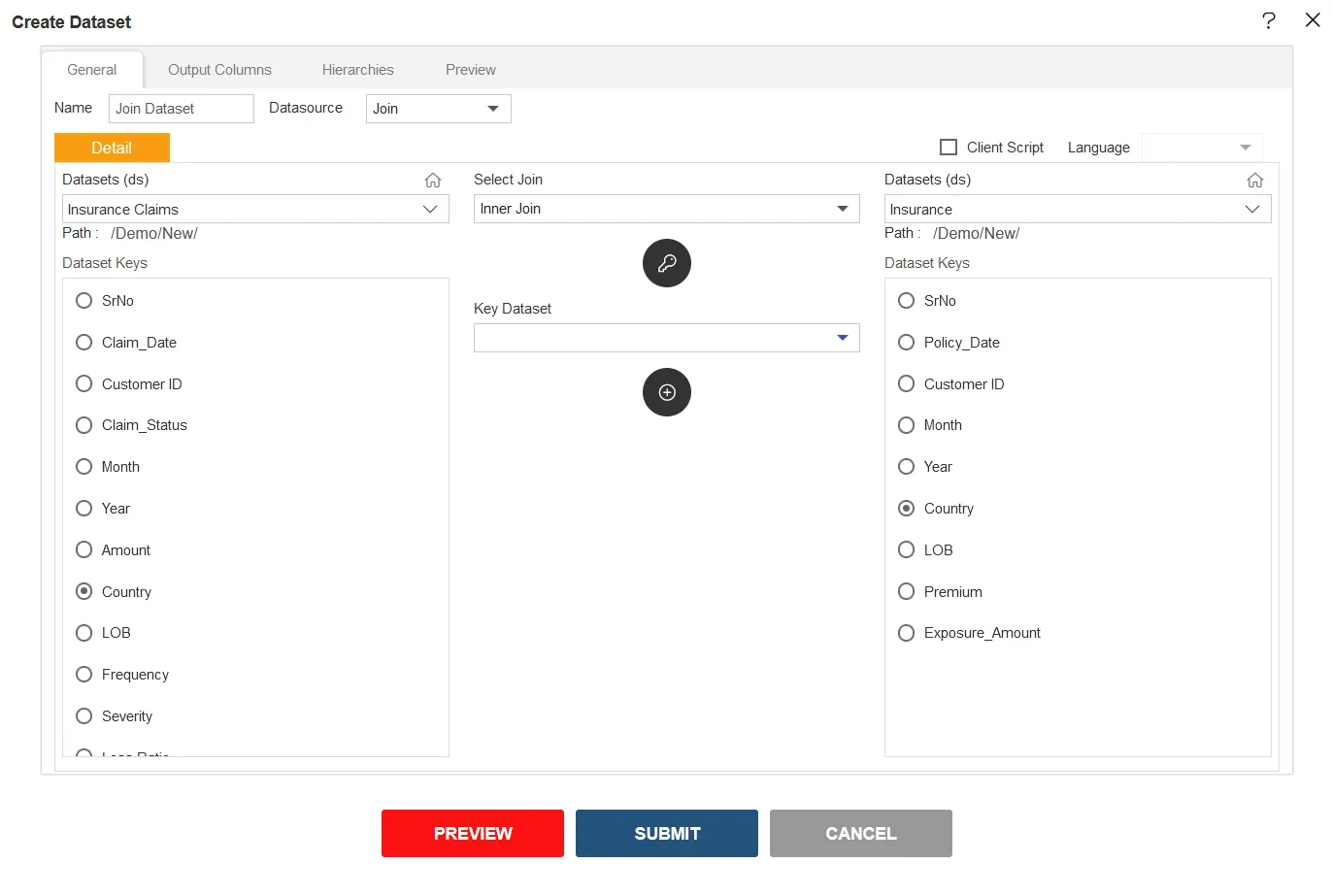Click home icon beside right Datasets (ds)

pyautogui.click(x=1255, y=181)
